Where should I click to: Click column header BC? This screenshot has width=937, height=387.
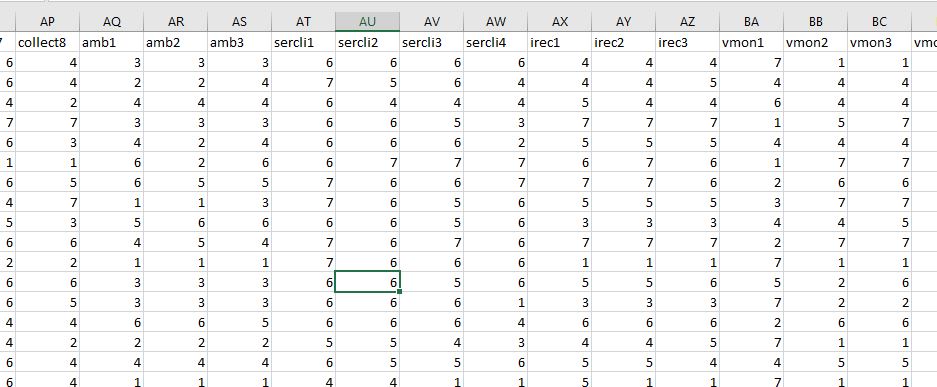pyautogui.click(x=879, y=22)
